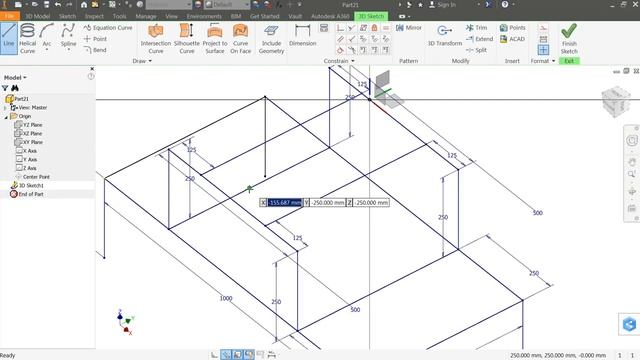
Task: Switch to the Tools tab
Action: point(119,16)
